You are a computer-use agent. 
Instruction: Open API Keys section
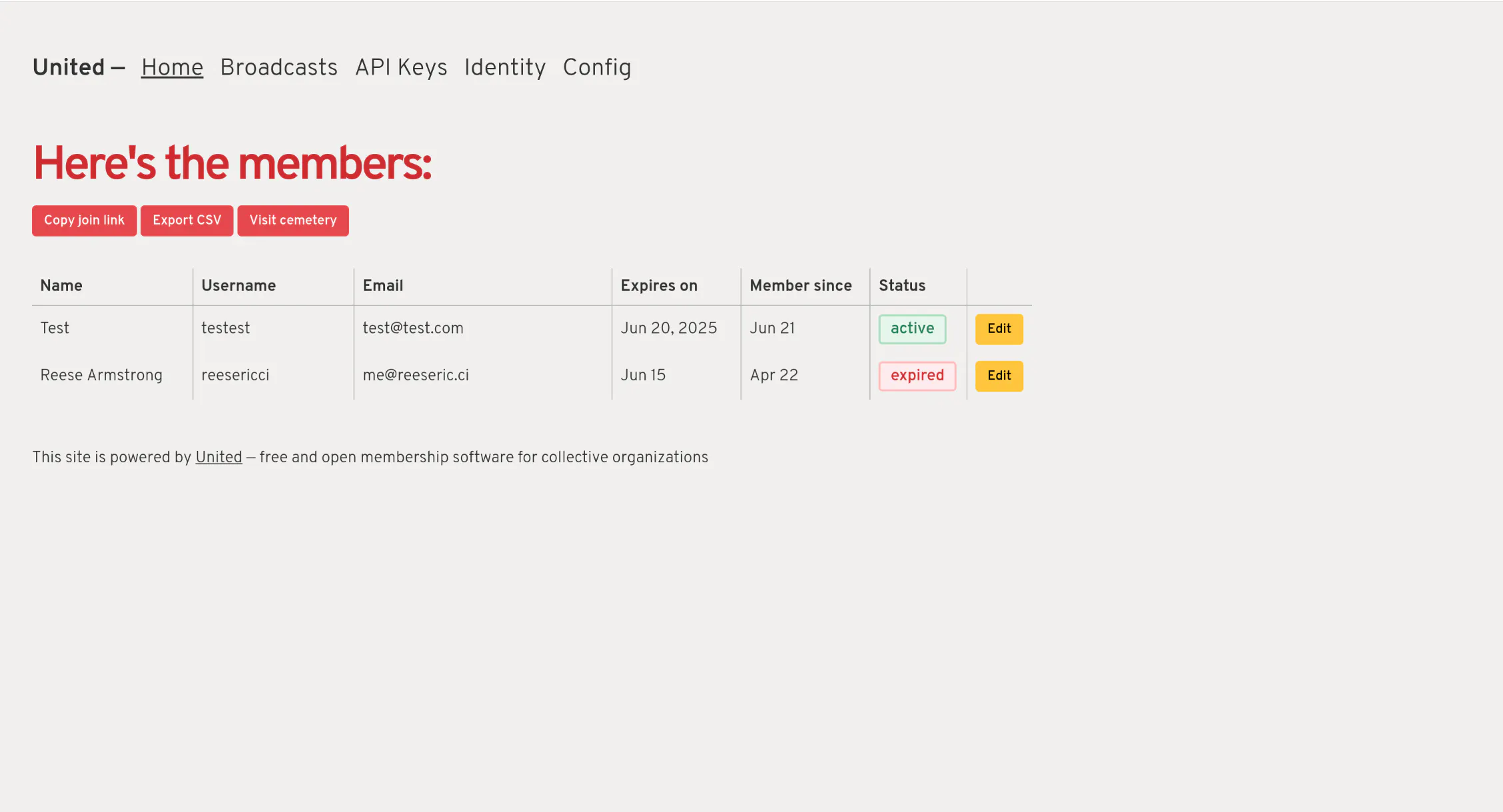tap(401, 67)
